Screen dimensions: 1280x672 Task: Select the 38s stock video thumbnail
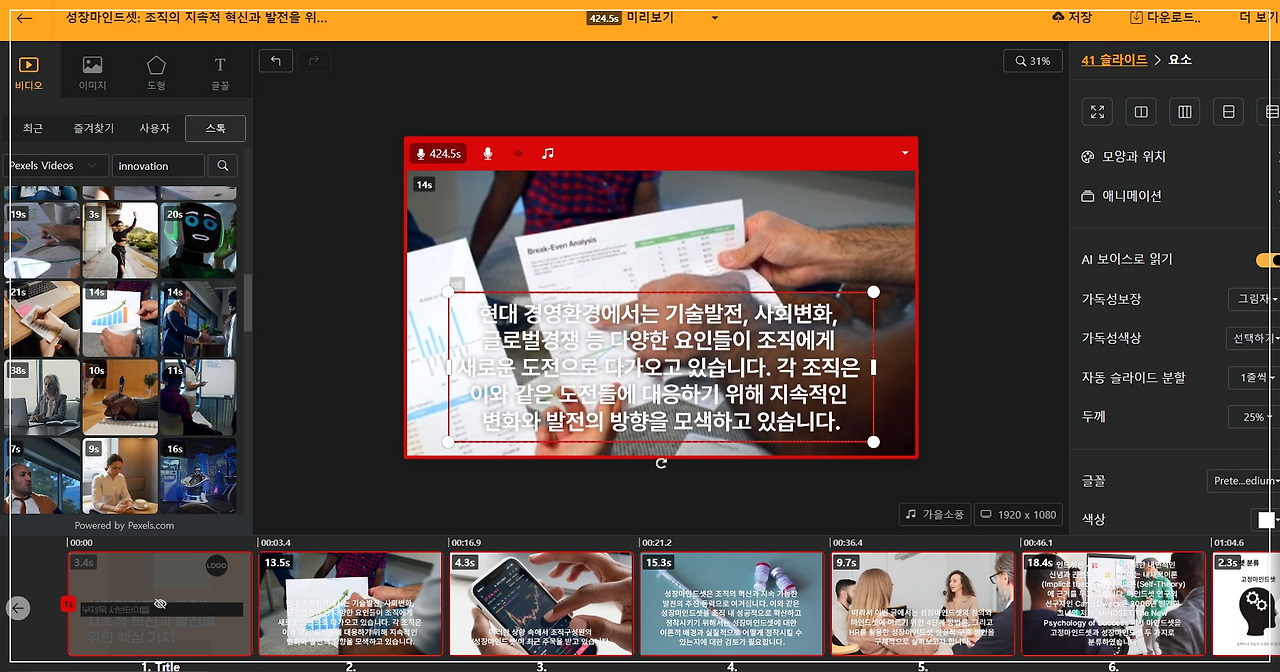click(42, 397)
